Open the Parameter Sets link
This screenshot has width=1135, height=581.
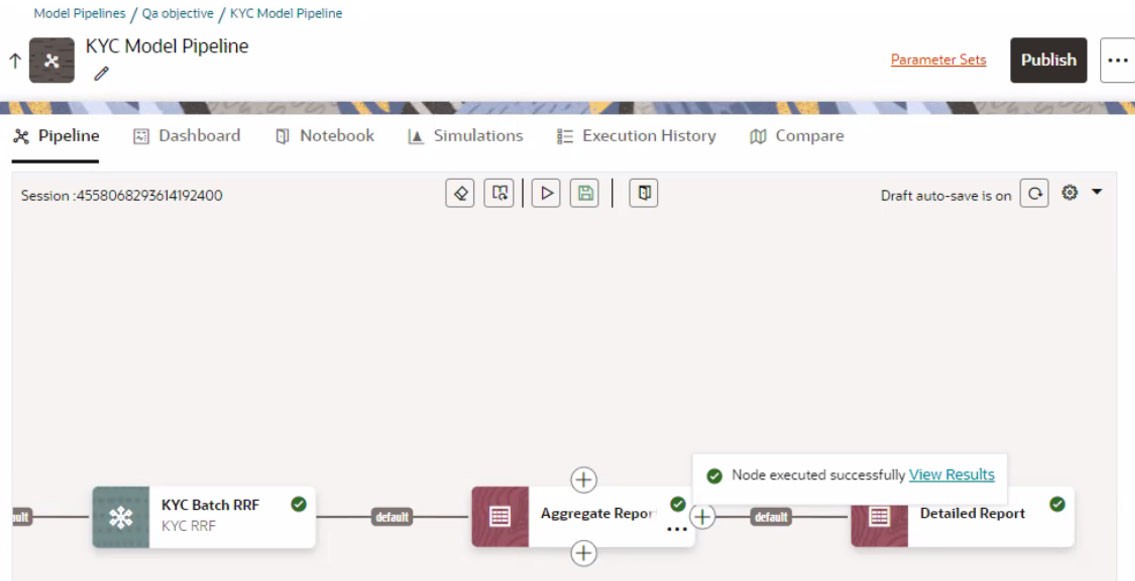click(938, 60)
